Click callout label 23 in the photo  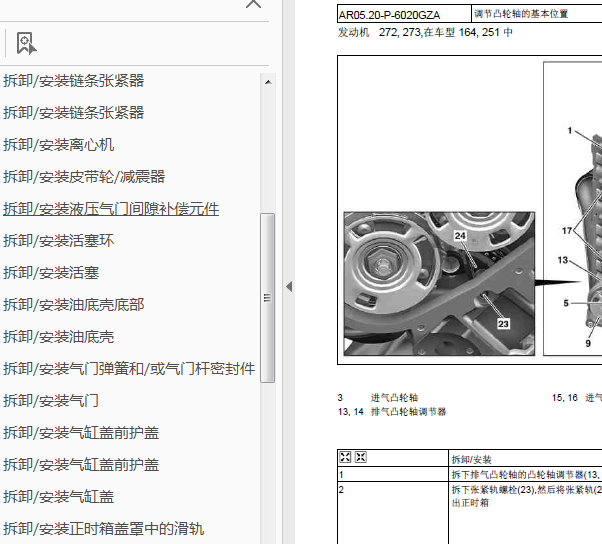[x=503, y=324]
